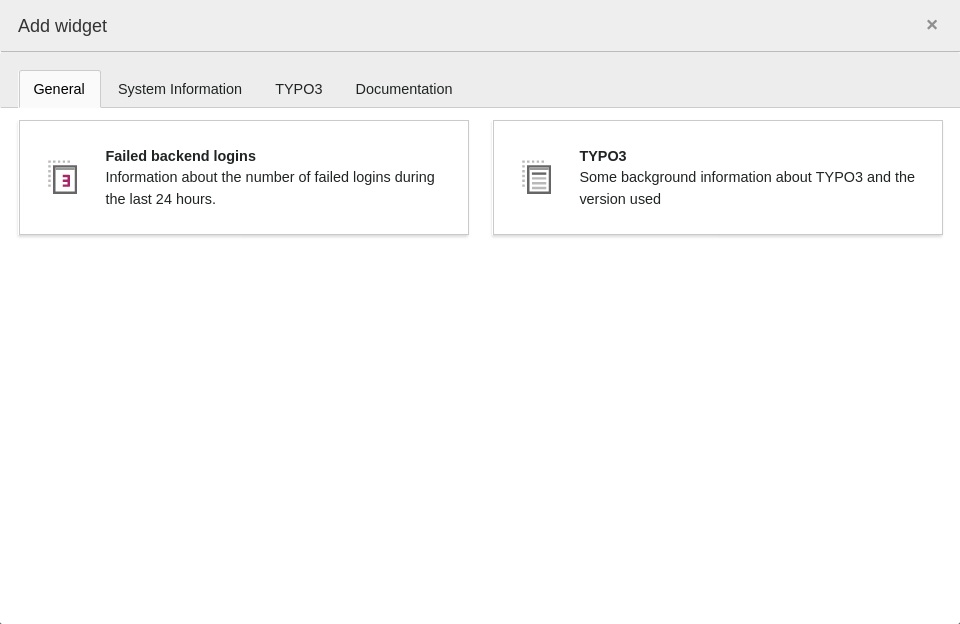This screenshot has width=960, height=624.
Task: Select the General tab
Action: [59, 89]
